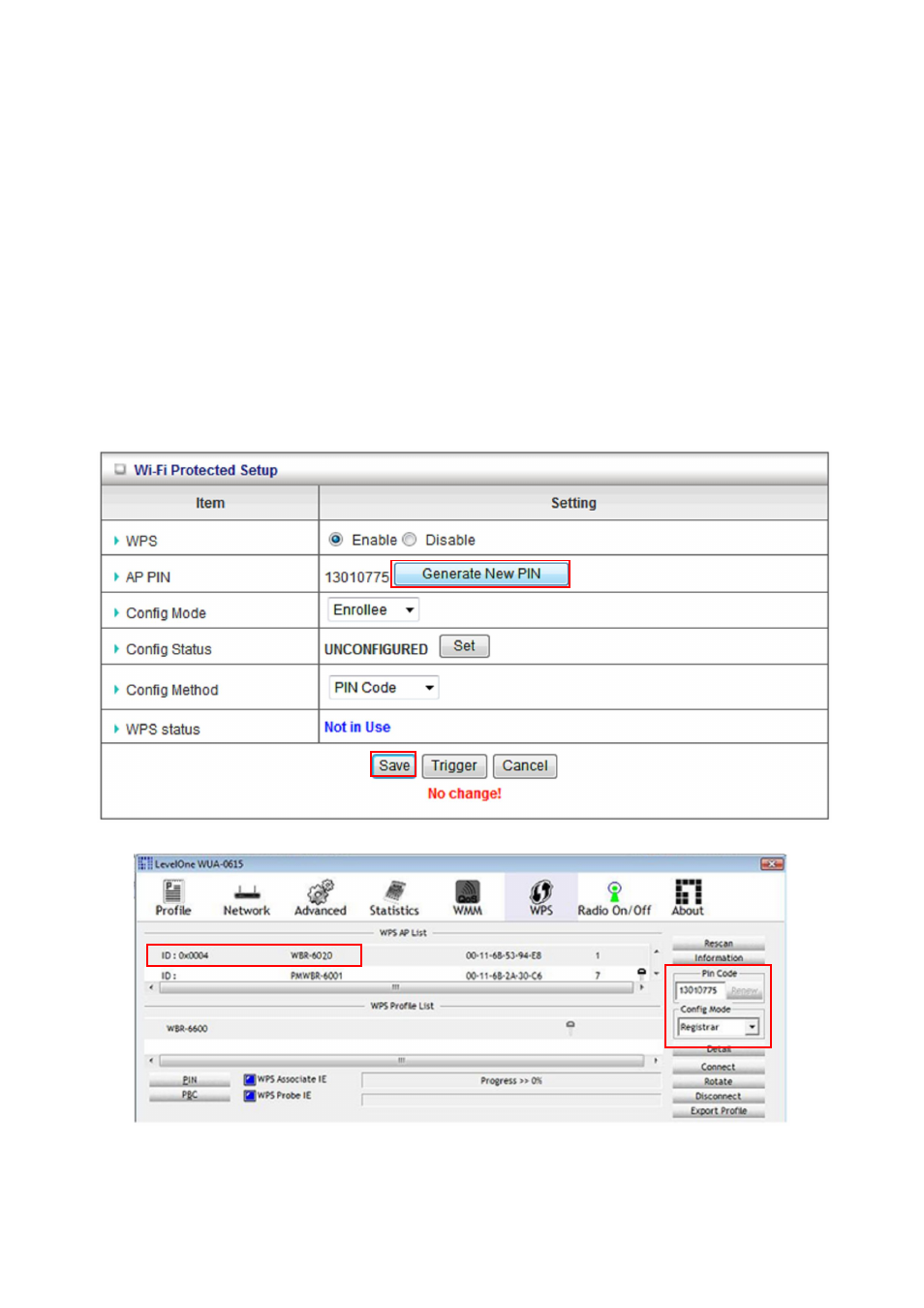Viewport: 924px width, 1308px height.
Task: Select the WPS Disable radio button
Action: click(x=410, y=540)
